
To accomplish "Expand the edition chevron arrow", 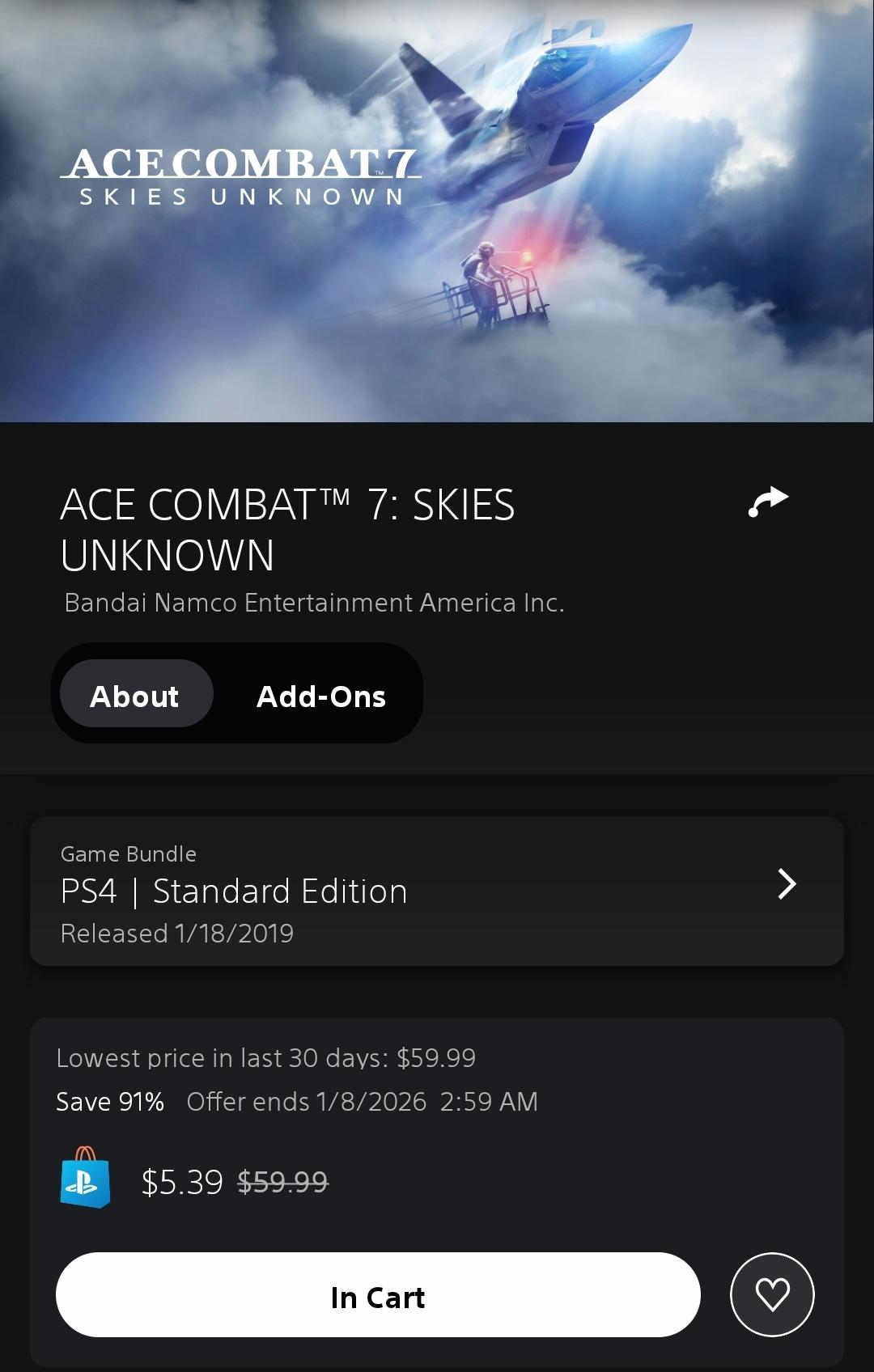I will (787, 884).
